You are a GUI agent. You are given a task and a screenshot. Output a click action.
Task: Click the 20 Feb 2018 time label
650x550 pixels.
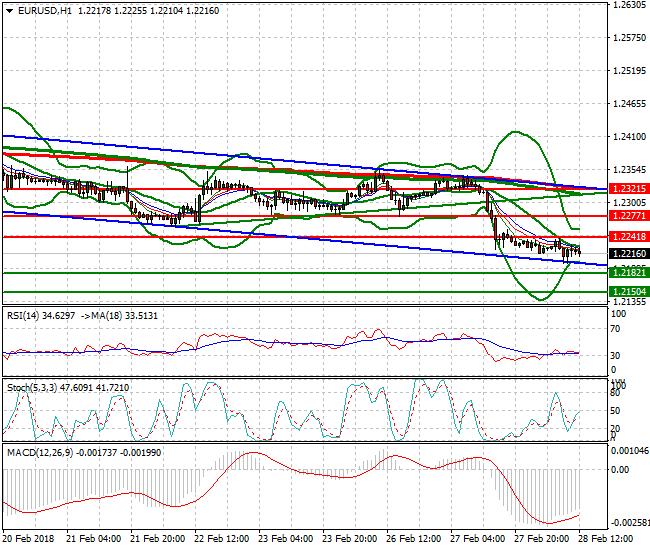(x=28, y=539)
